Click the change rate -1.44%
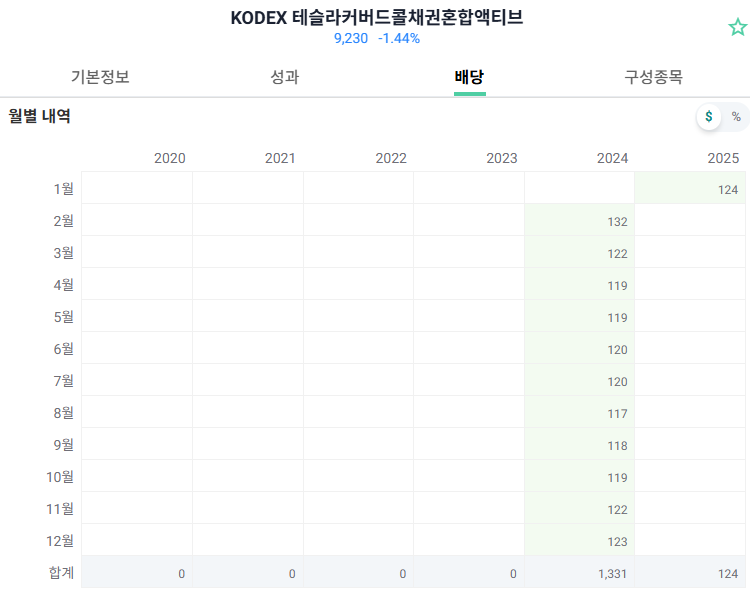The height and width of the screenshot is (593, 750). (x=399, y=38)
